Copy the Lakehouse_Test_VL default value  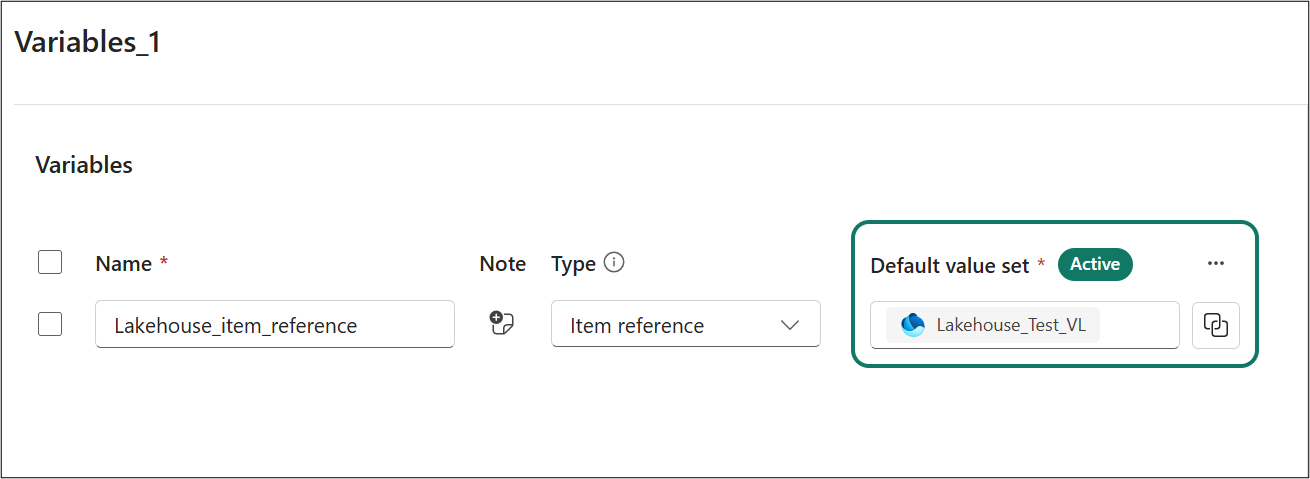click(1216, 325)
